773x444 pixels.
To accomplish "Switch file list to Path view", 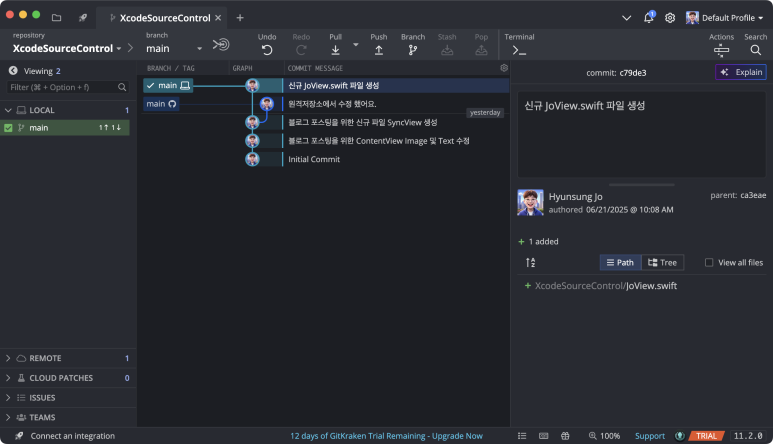I will tap(620, 263).
